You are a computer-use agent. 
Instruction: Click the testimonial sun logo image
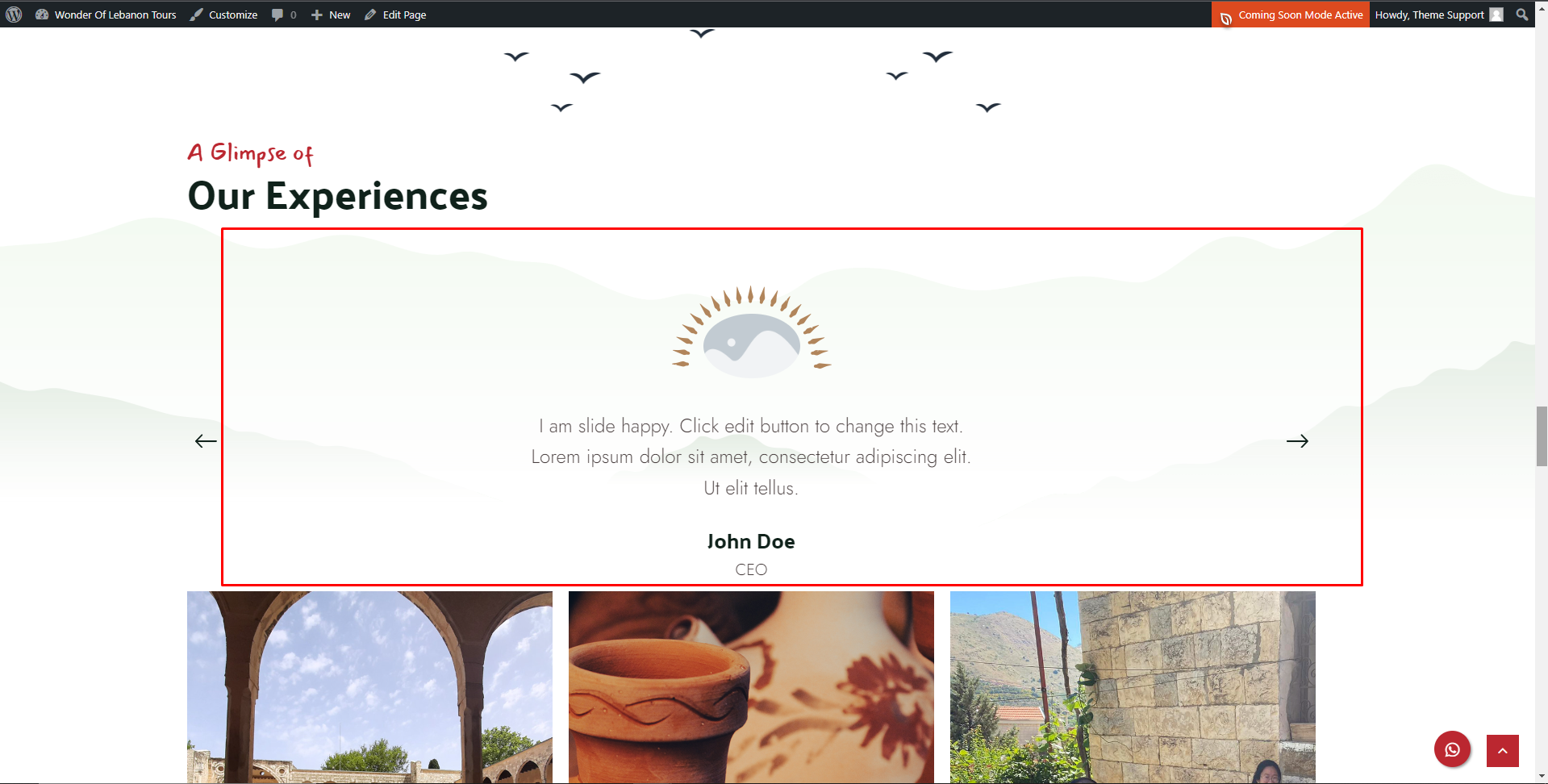[751, 332]
